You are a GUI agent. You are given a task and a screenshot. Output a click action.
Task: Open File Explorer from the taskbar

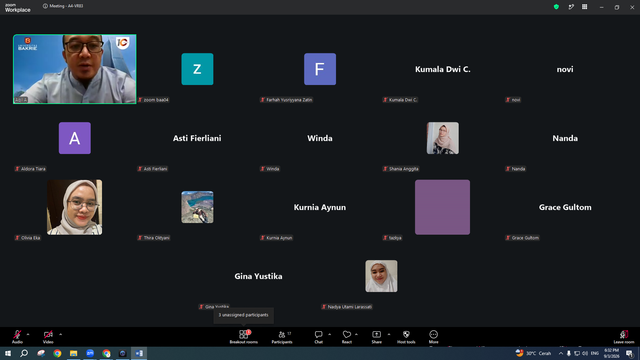73,353
